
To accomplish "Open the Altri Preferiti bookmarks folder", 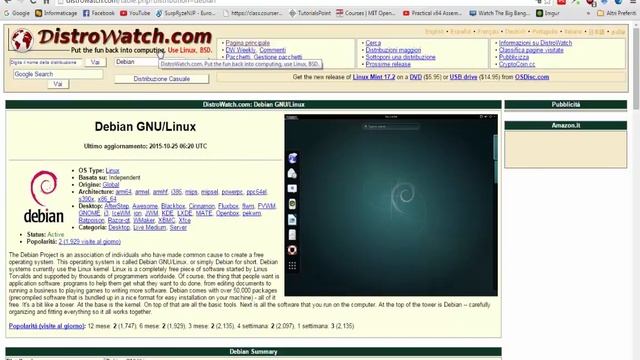I will point(616,13).
